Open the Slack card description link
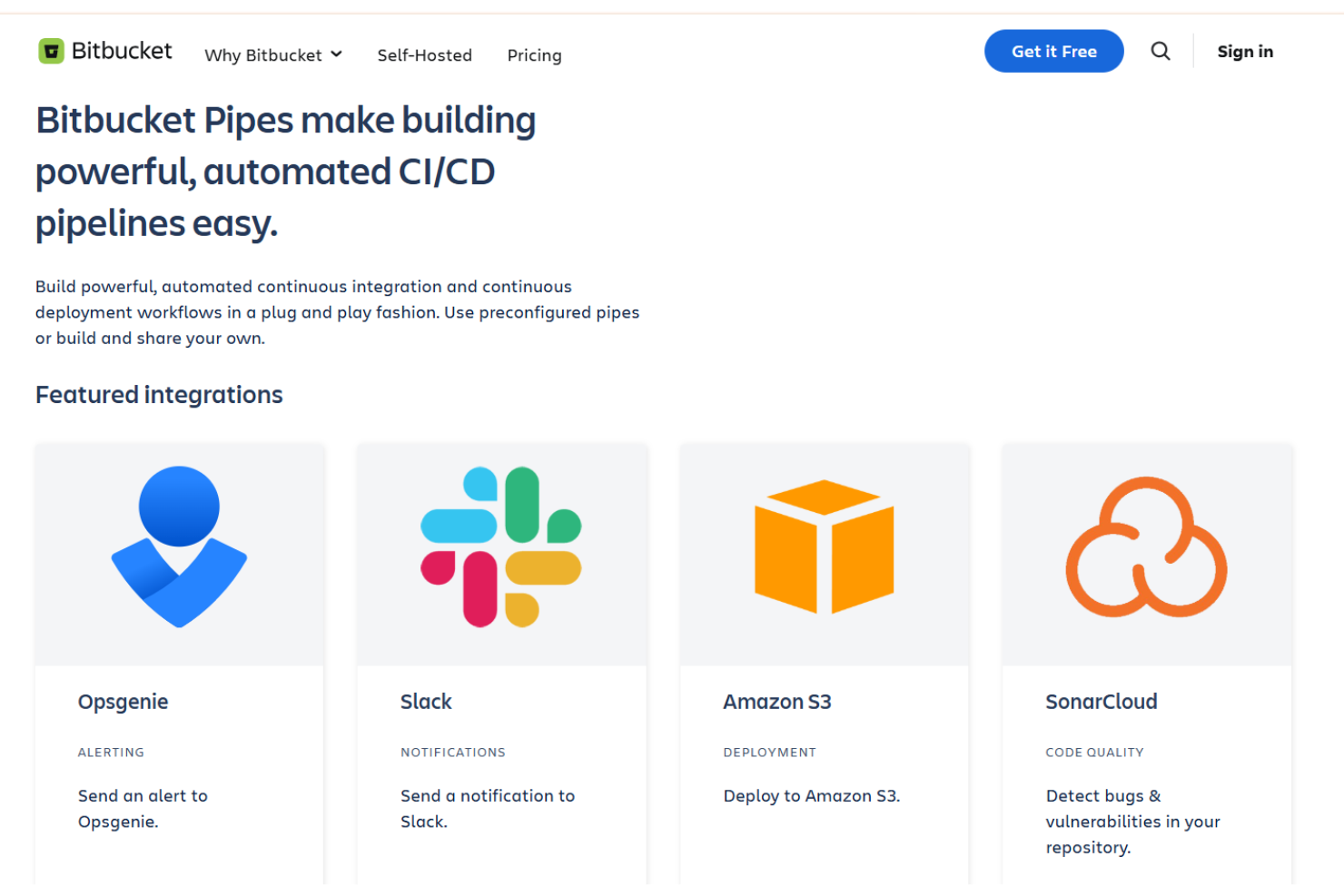This screenshot has height=896, width=1344. pyautogui.click(x=488, y=808)
